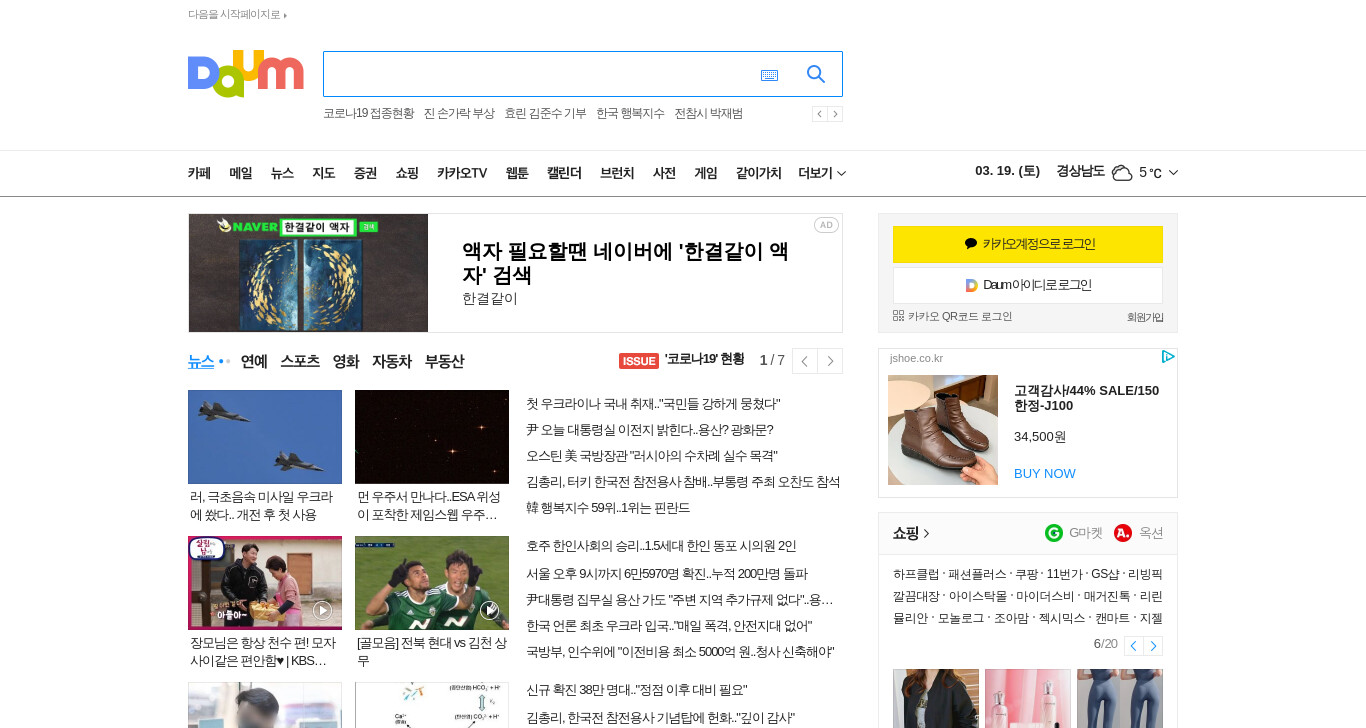Click inside the Daum search input field
Image resolution: width=1366 pixels, height=728 pixels.
click(540, 74)
